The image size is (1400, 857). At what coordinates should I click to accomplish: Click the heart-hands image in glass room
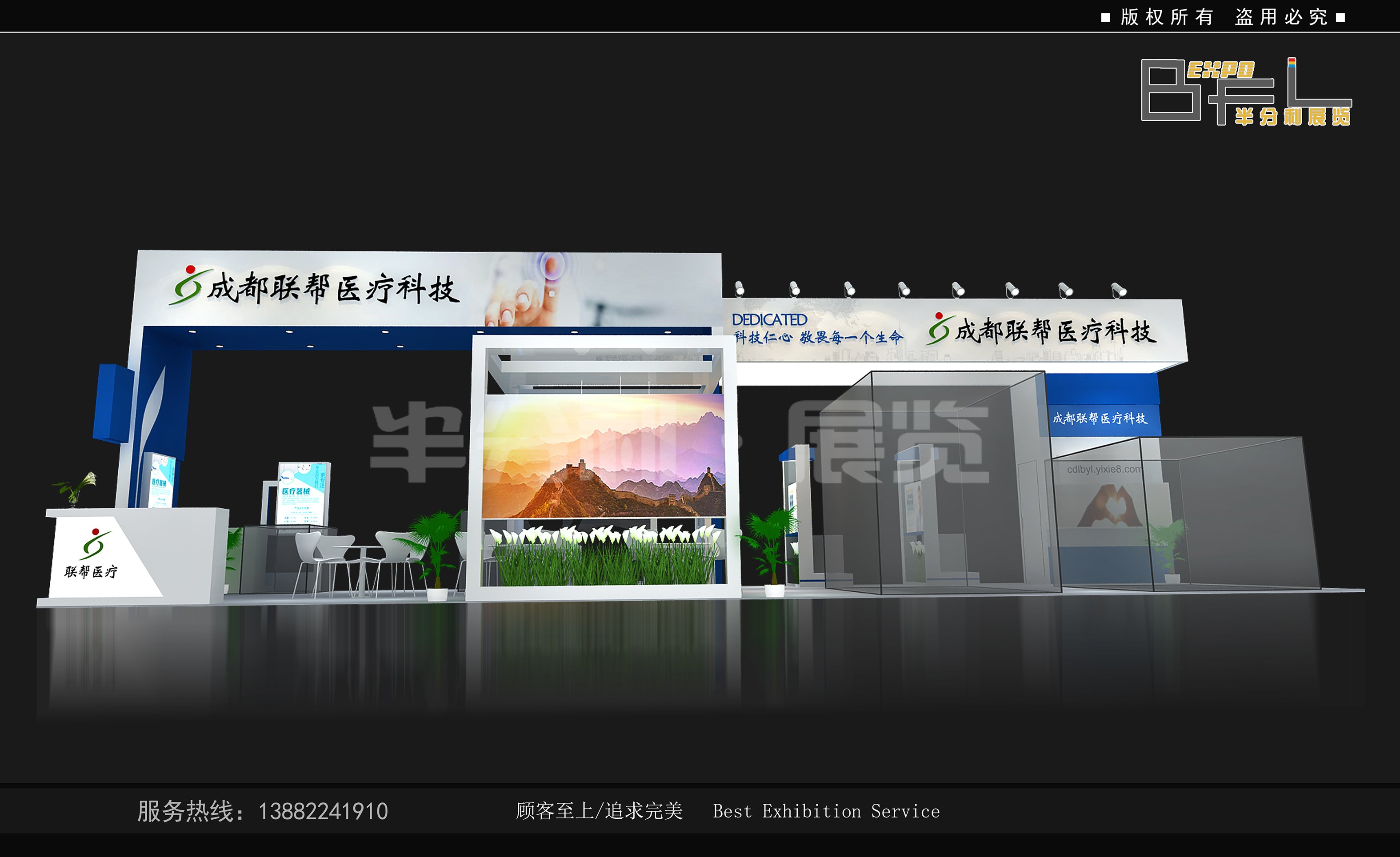coord(1110,506)
